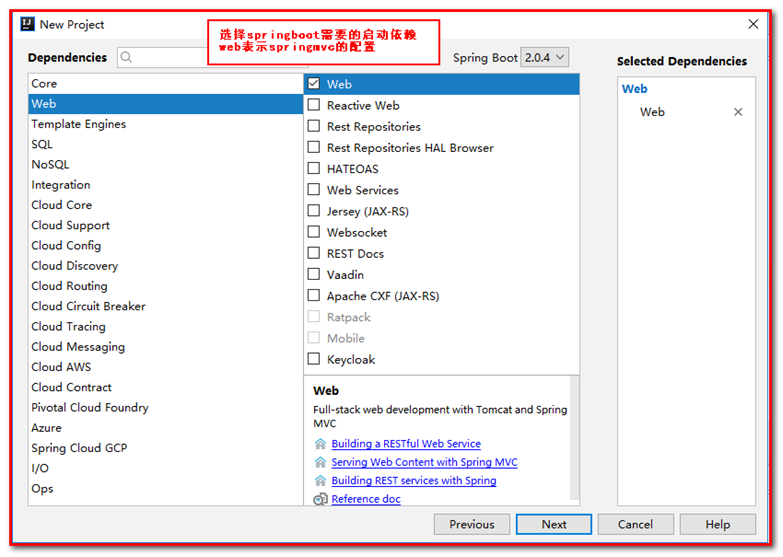Click the description panel vertical scrollbar
This screenshot has width=783, height=557.
coord(574,438)
